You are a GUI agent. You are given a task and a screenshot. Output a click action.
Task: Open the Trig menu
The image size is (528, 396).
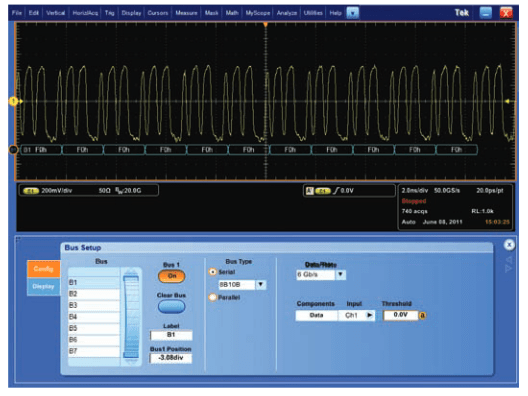109,13
